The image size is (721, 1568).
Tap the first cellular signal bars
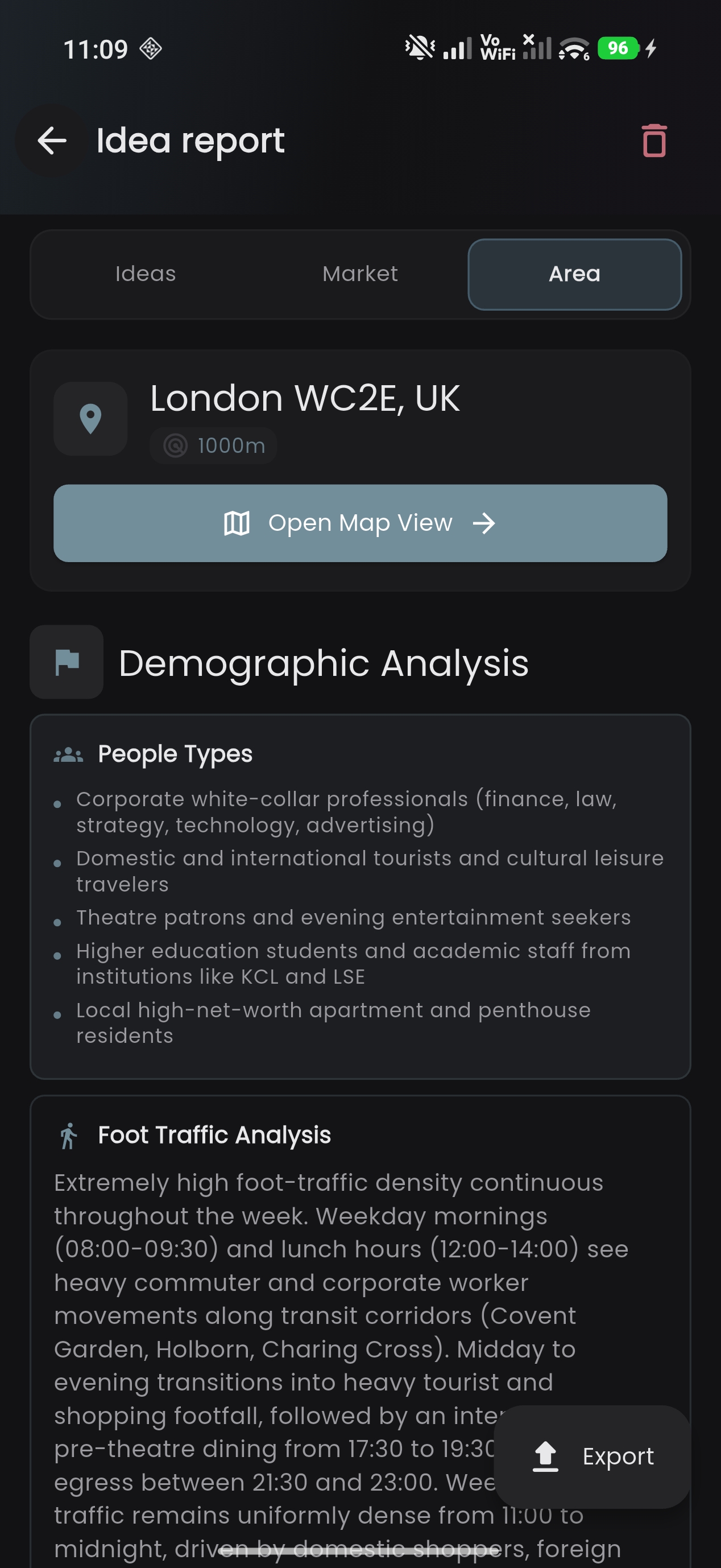[458, 49]
